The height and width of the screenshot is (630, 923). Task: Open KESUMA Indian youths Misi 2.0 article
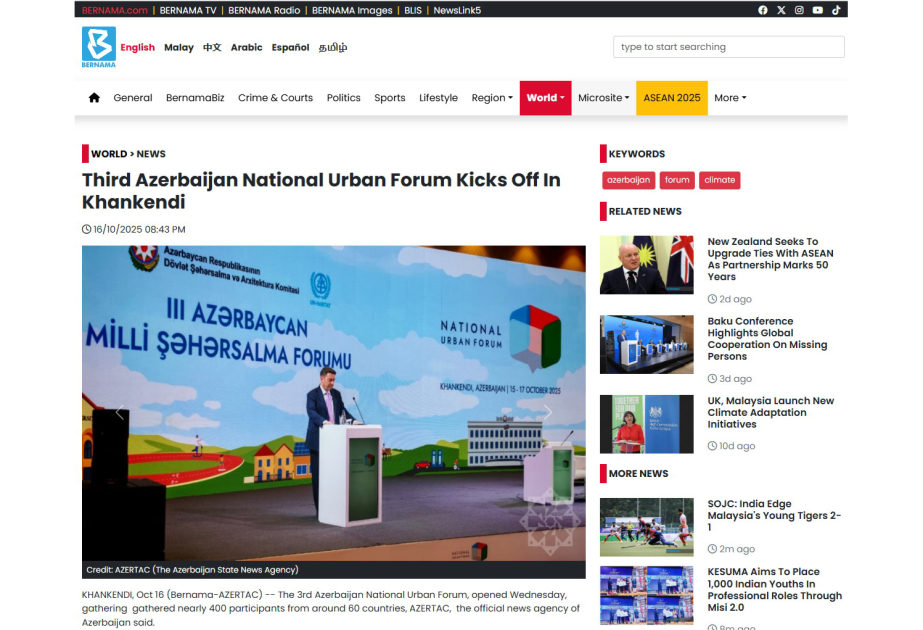point(775,589)
